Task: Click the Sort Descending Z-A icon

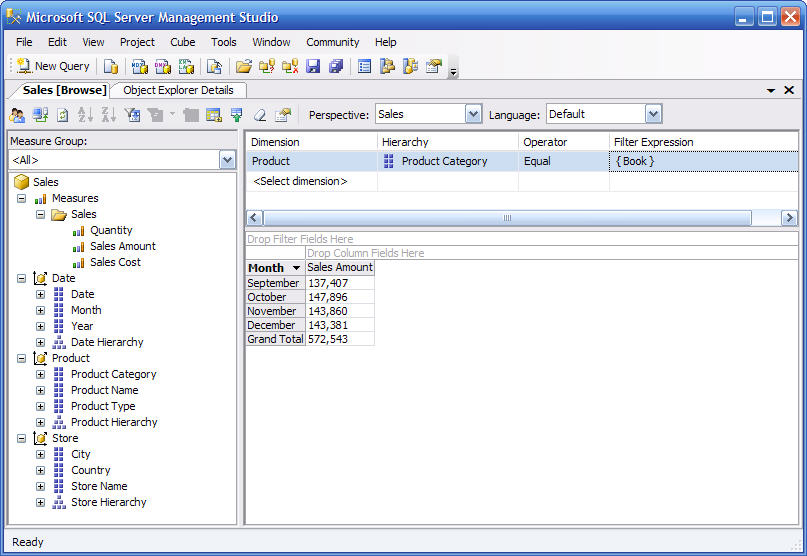Action: click(108, 115)
